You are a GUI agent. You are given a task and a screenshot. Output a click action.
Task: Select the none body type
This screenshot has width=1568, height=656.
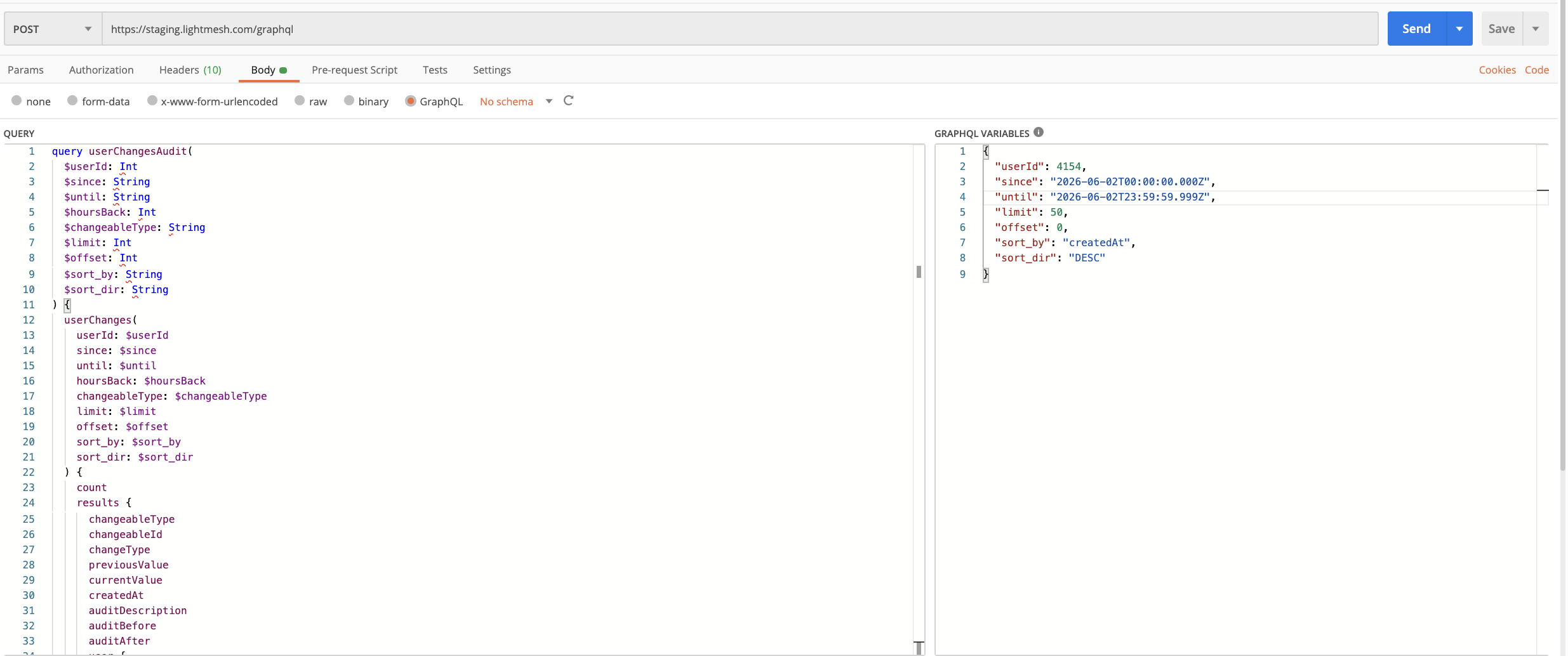[x=17, y=101]
